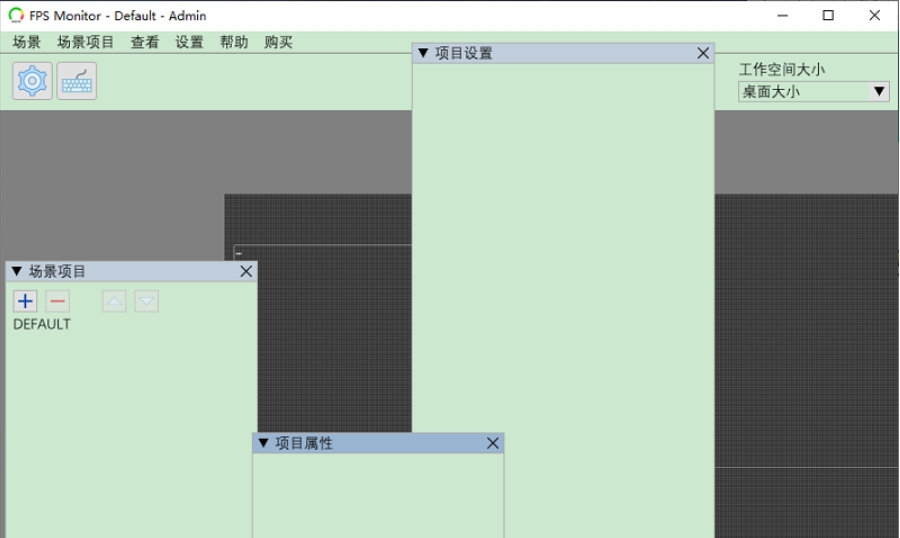Click the red minus remove scene item button
900x538 pixels.
pos(58,301)
